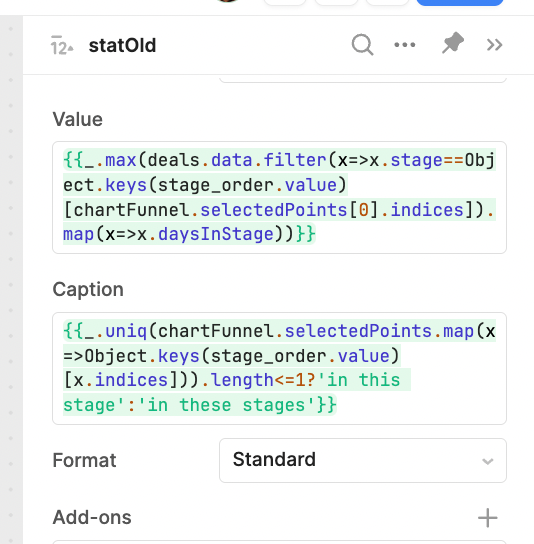Click the statistic component type icon
This screenshot has height=544, width=534.
pyautogui.click(x=62, y=45)
